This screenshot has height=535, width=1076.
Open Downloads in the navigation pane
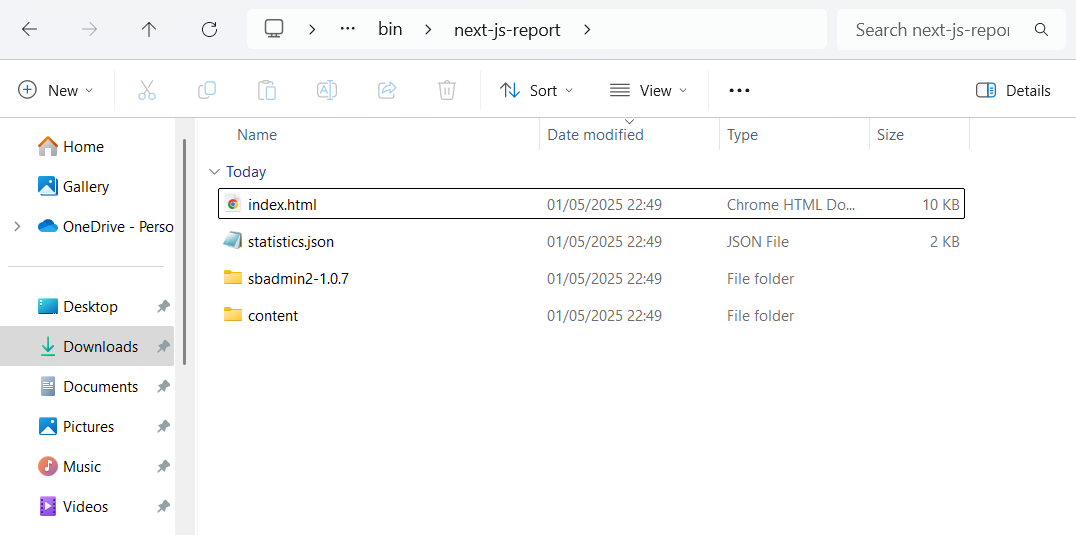point(86,346)
